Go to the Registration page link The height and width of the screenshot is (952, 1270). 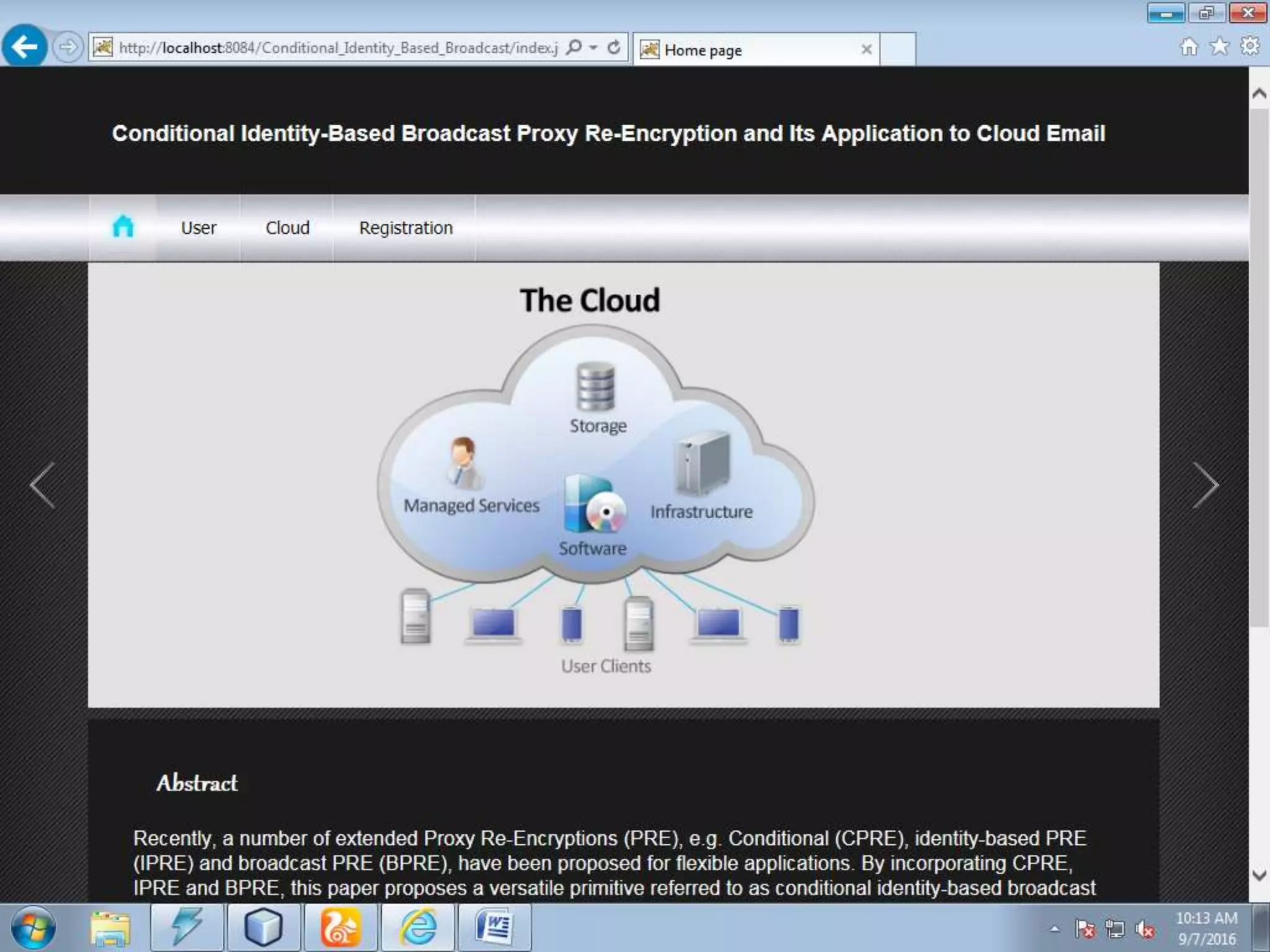click(406, 228)
